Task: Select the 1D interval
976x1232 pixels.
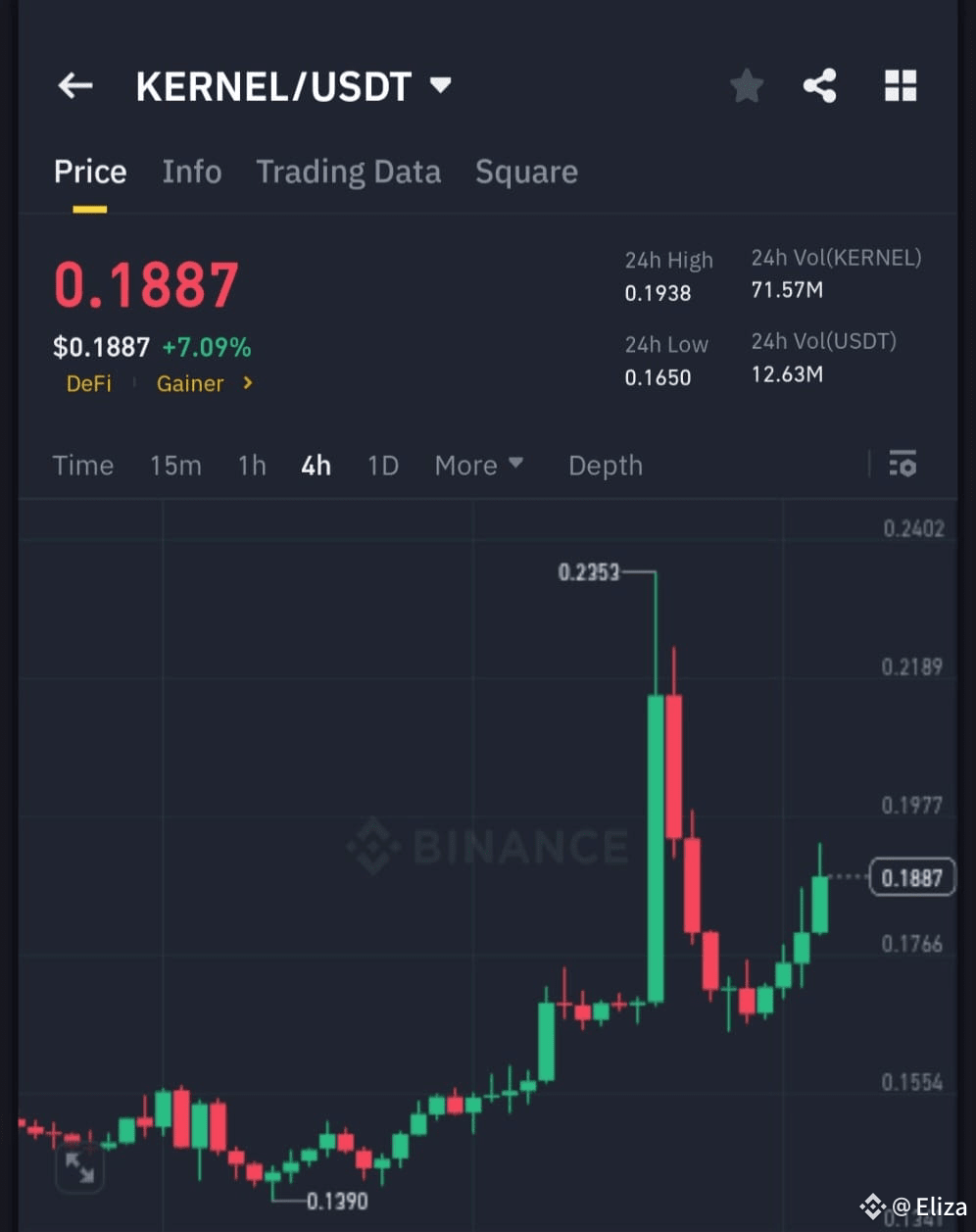Action: coord(382,466)
